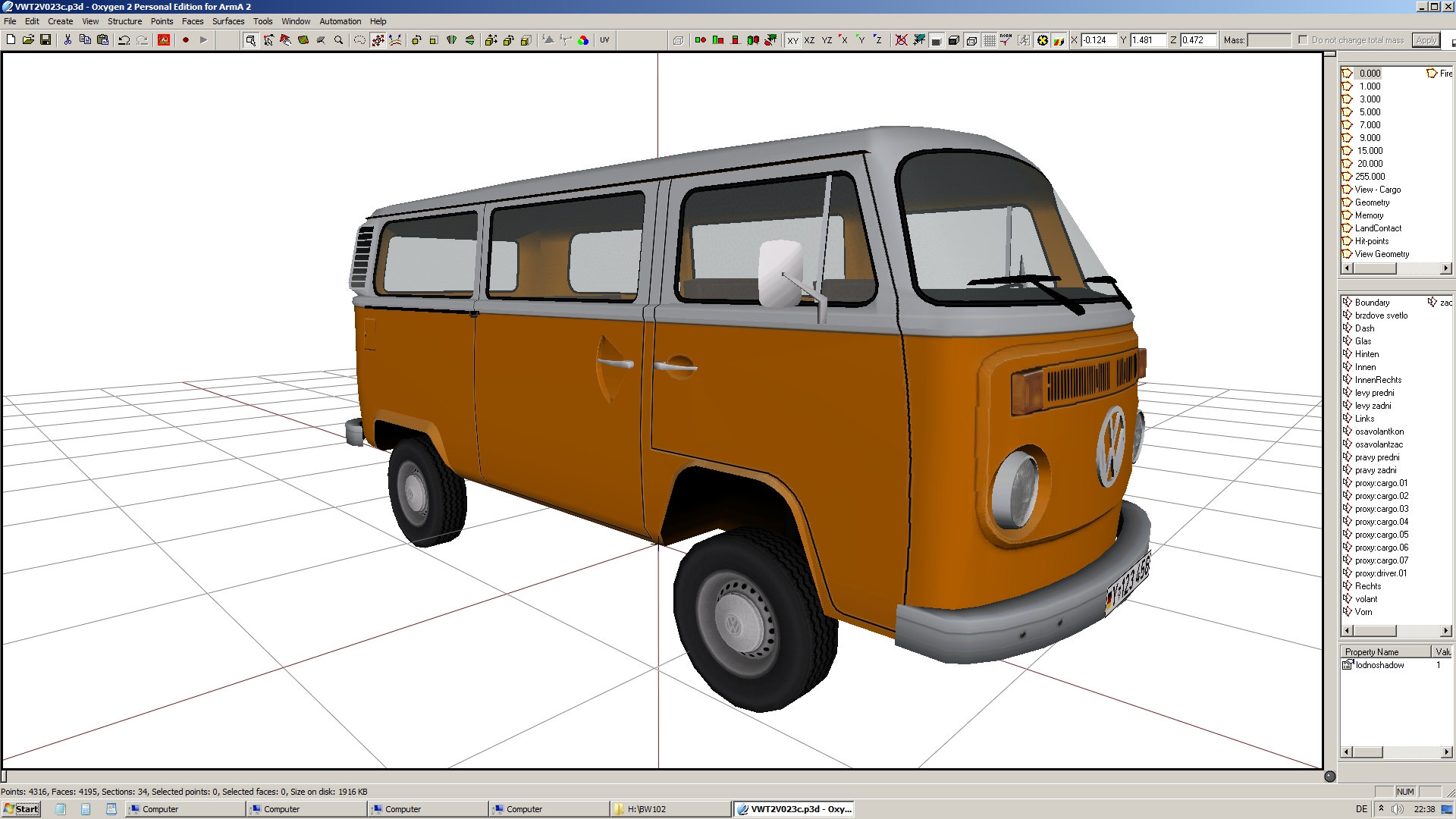This screenshot has height=819, width=1456.
Task: Enable 'Do not change total mass' checkbox
Action: pyautogui.click(x=1303, y=40)
